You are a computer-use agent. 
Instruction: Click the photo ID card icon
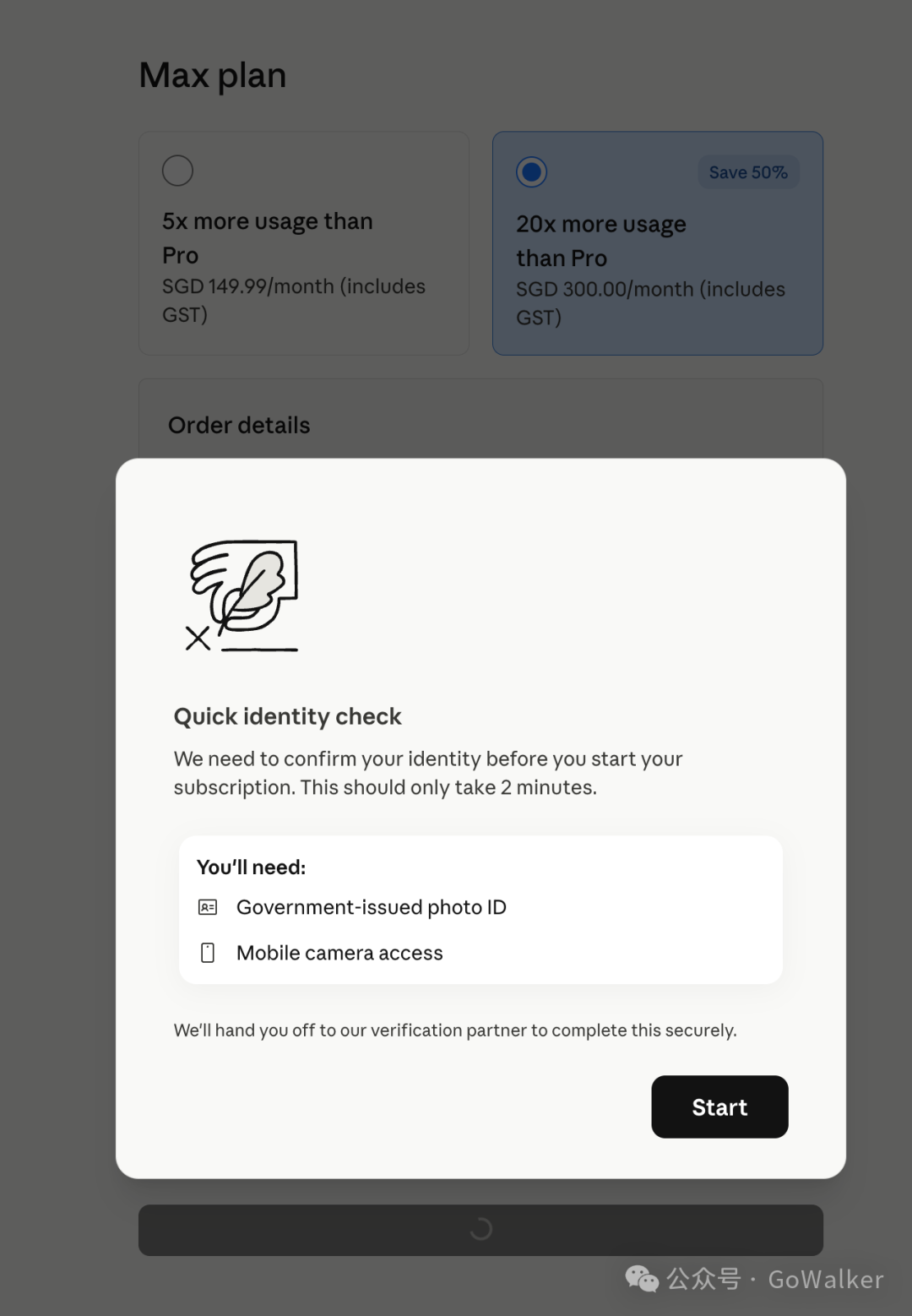208,907
